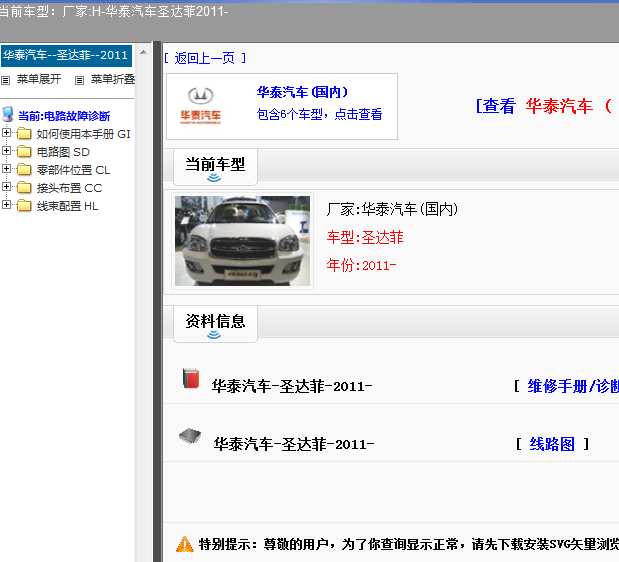Select the 当前:电路故障诊断 tree root
619x562 pixels.
coord(64,116)
